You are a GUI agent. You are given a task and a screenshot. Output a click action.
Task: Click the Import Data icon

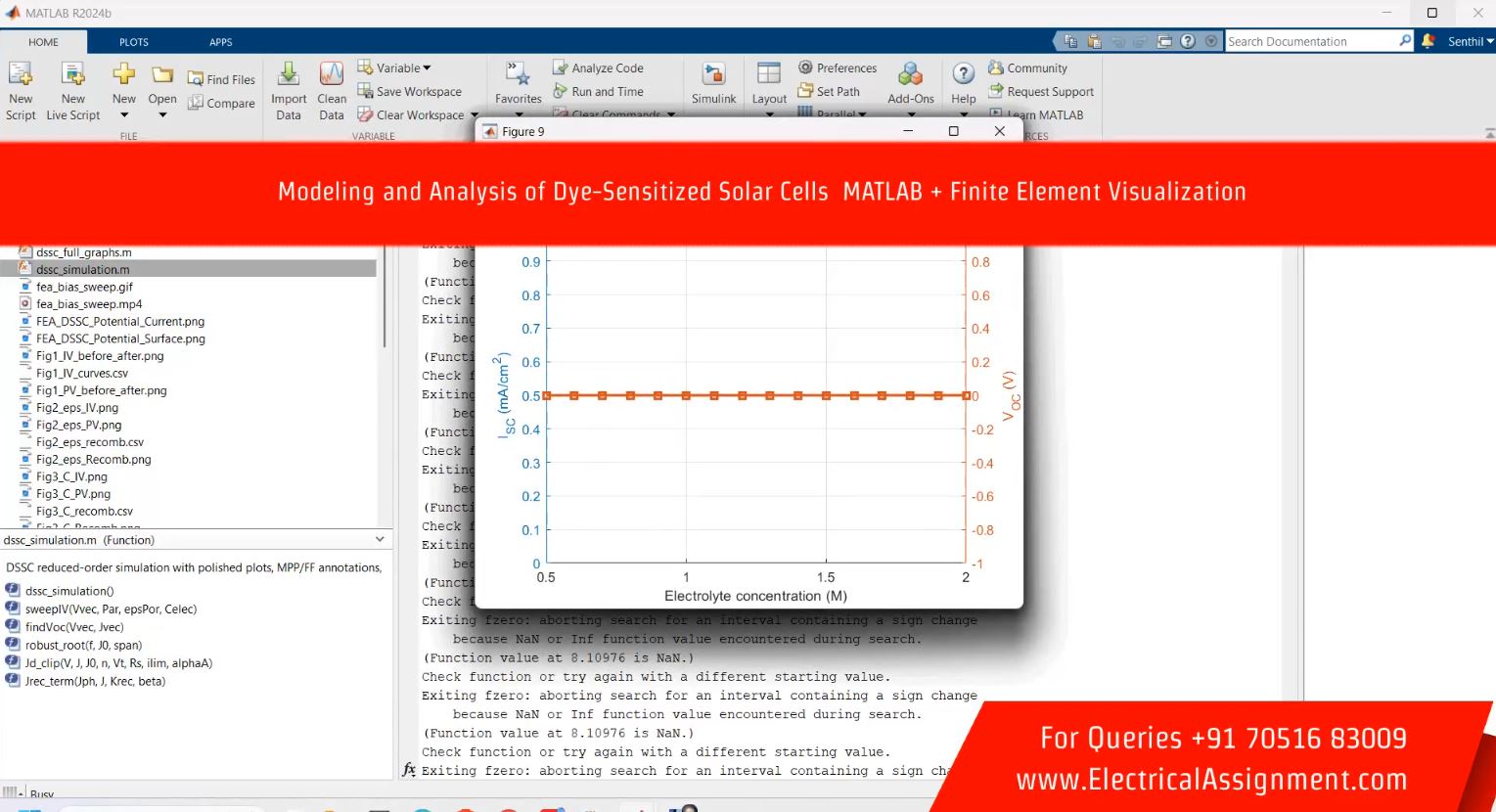coord(289,75)
